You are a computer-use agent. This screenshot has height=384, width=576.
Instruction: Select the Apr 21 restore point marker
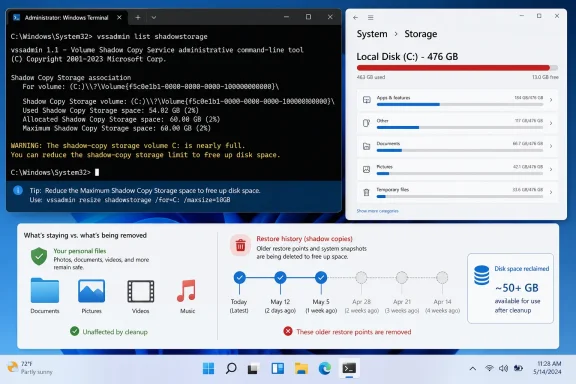402,277
